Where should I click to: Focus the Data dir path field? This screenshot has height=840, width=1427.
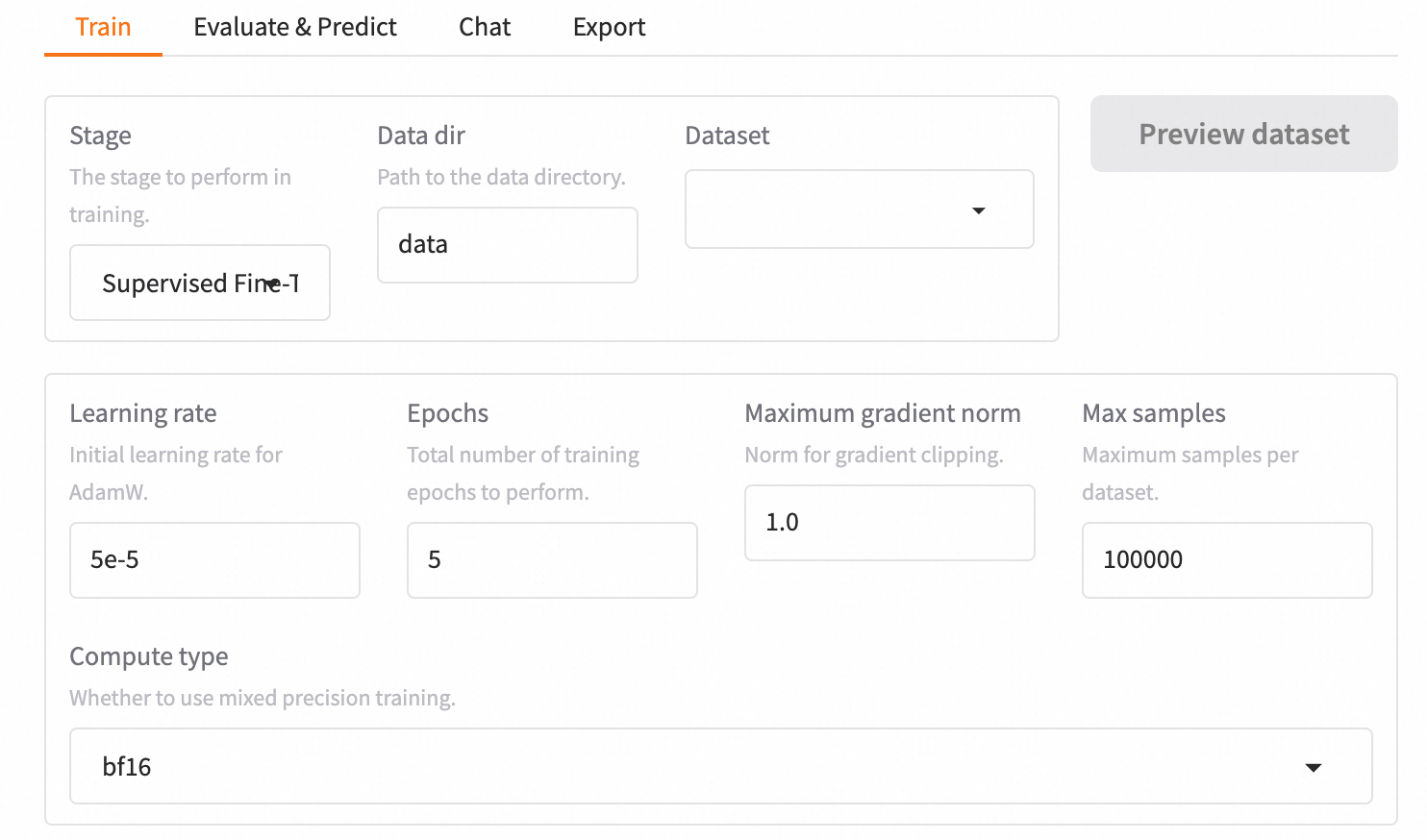pyautogui.click(x=507, y=245)
